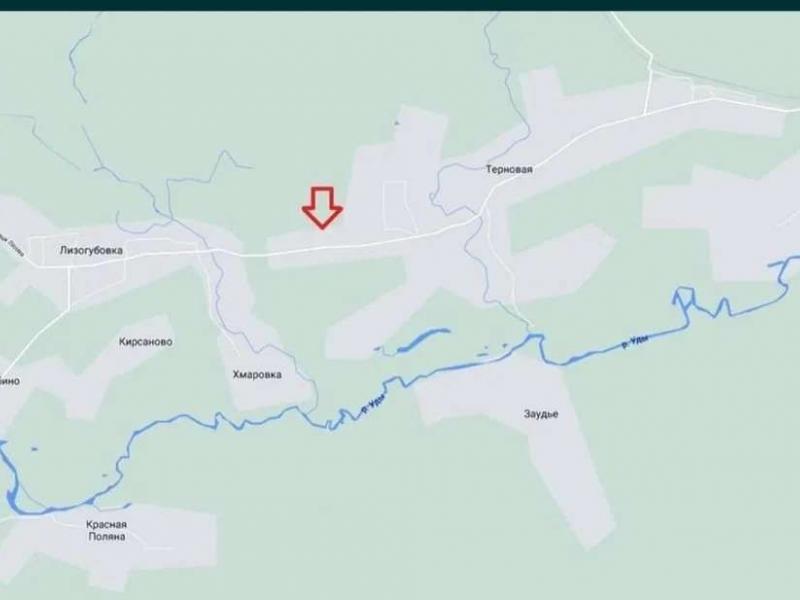Viewport: 800px width, 600px height.
Task: Open the Красная Поляна settlement label
Action: coord(106,530)
